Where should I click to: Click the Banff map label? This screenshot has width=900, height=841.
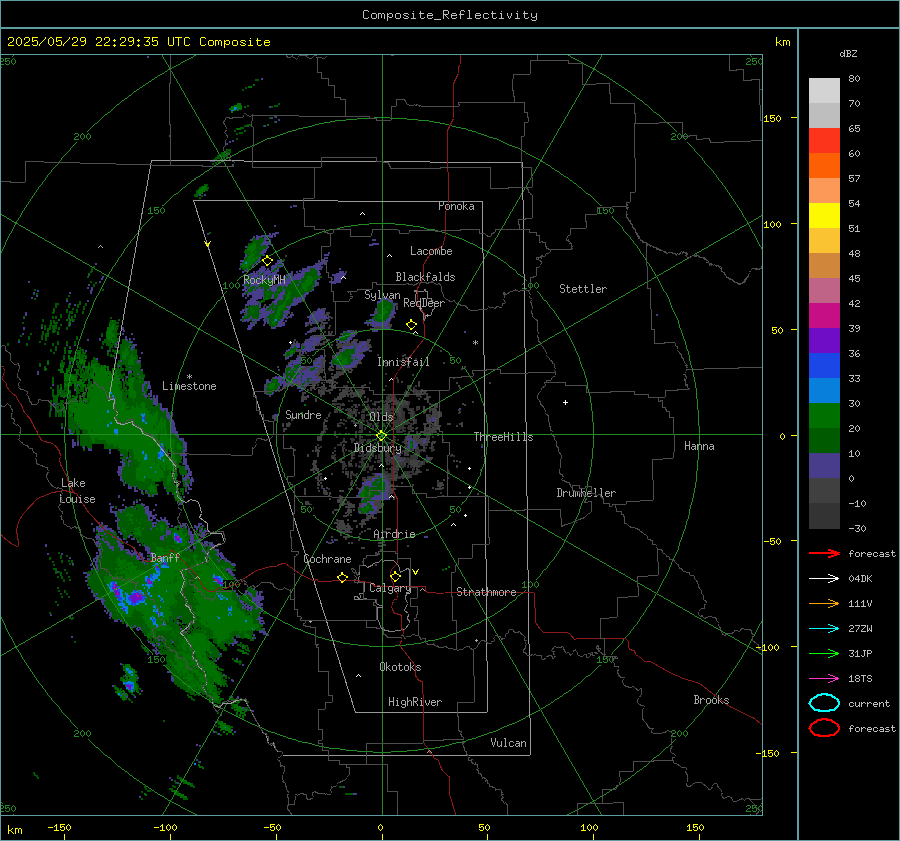(x=165, y=557)
